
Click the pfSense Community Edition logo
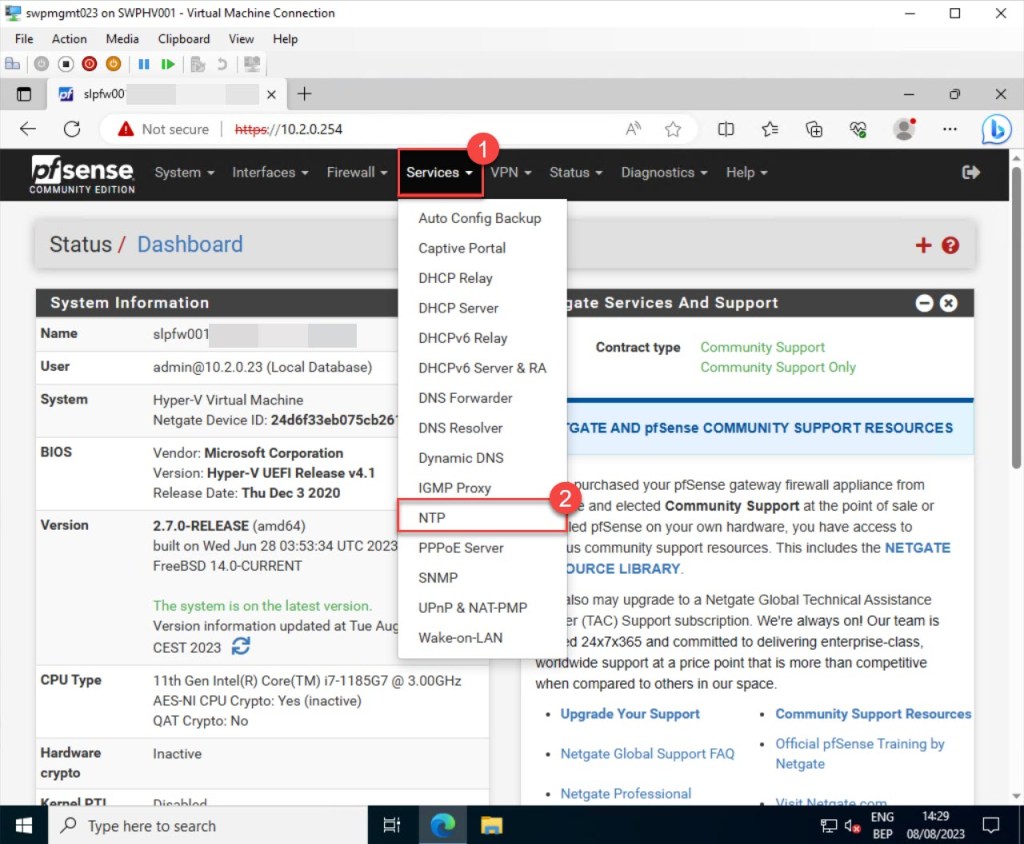(82, 173)
